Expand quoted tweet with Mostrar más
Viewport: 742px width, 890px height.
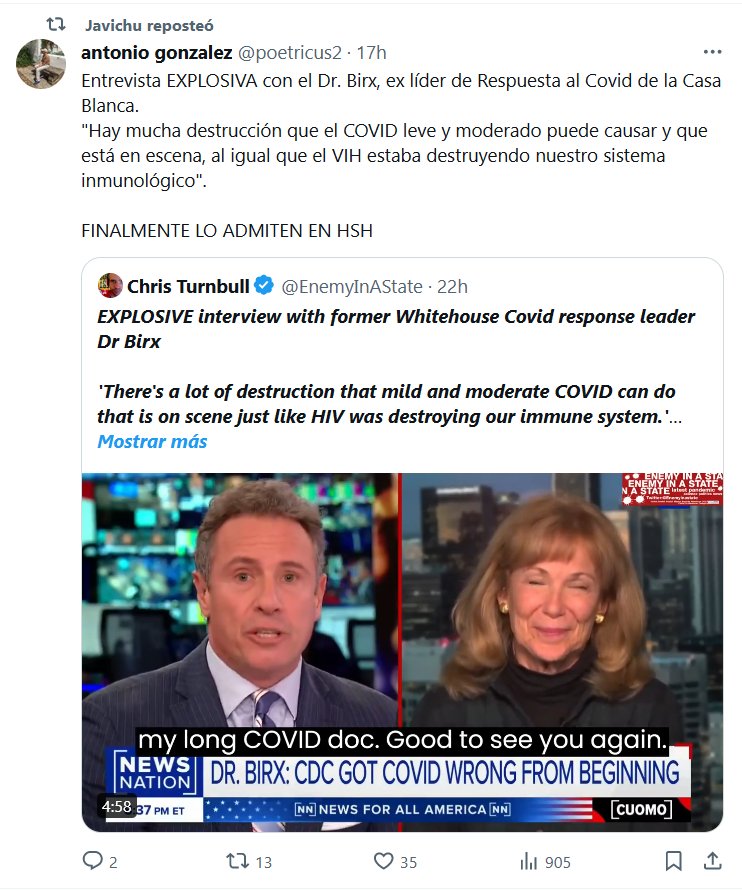(x=152, y=442)
